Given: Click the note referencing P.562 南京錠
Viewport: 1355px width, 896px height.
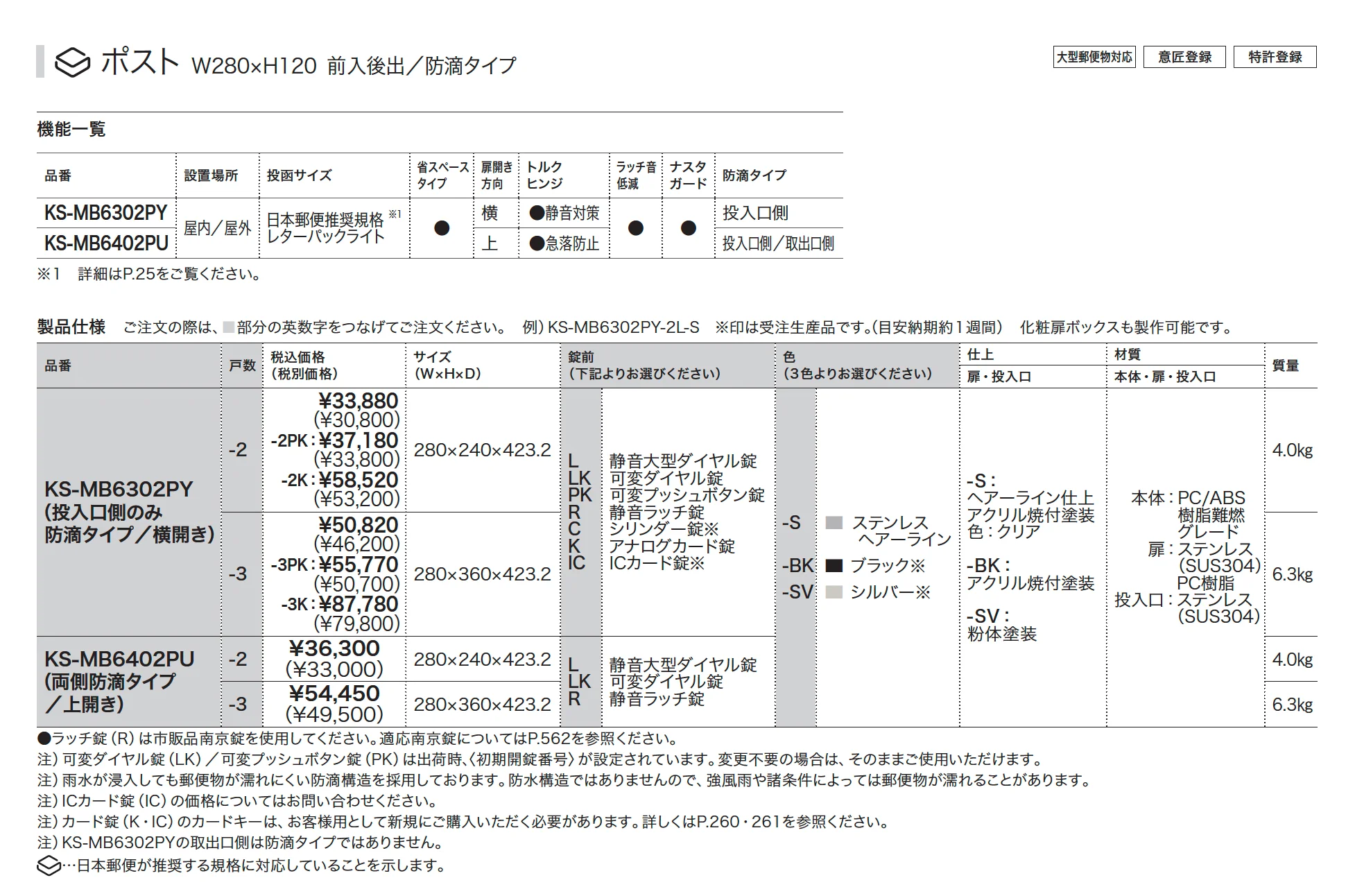Looking at the screenshot, I should coord(358,739).
